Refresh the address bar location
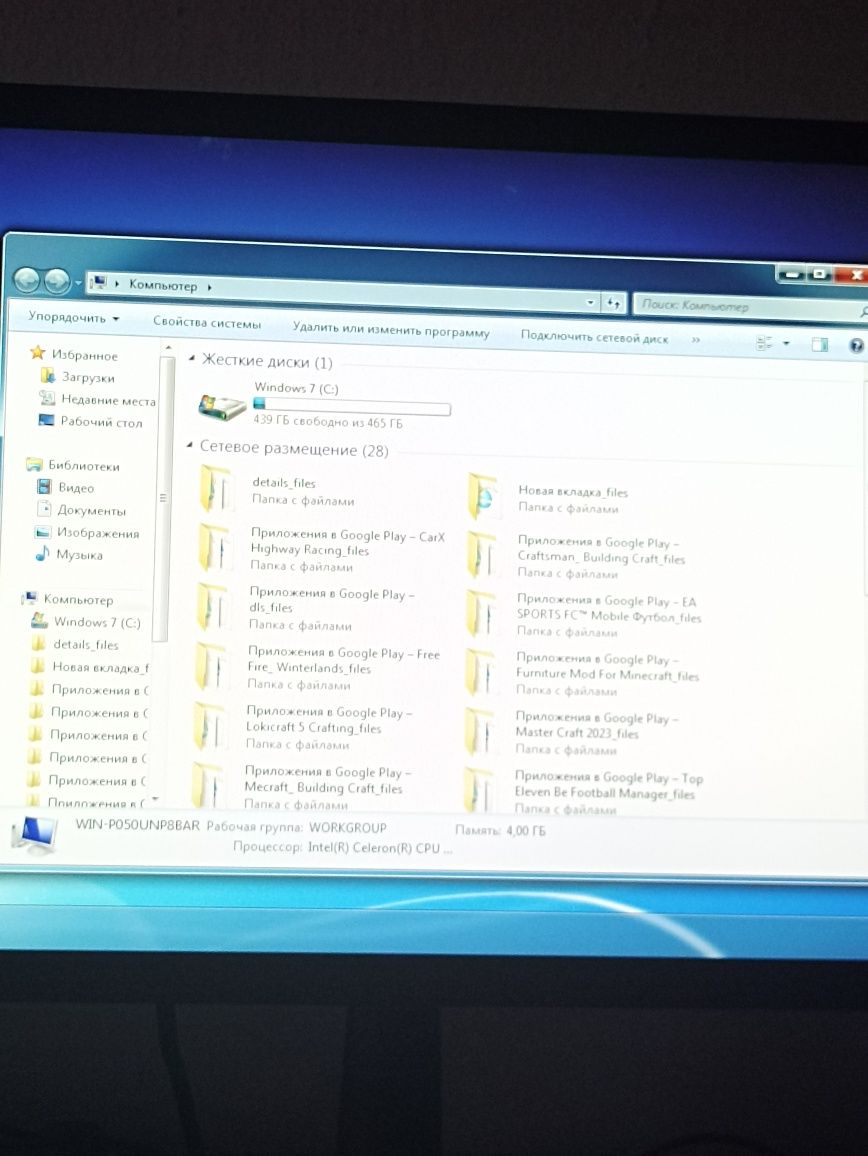Viewport: 868px width, 1156px height. (x=614, y=303)
